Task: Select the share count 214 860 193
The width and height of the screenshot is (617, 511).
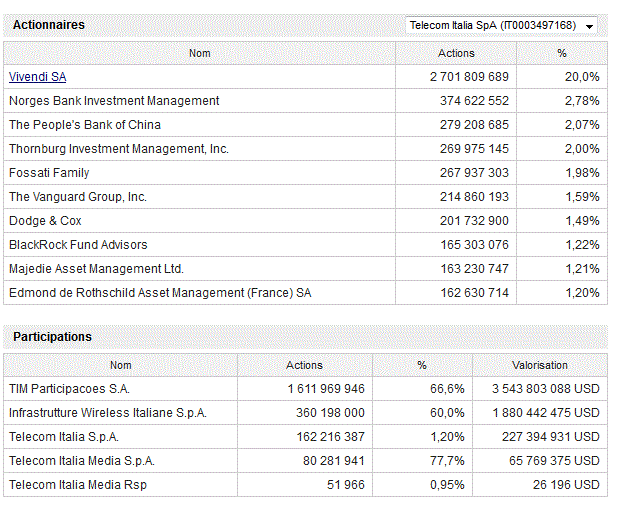Action: pyautogui.click(x=475, y=197)
